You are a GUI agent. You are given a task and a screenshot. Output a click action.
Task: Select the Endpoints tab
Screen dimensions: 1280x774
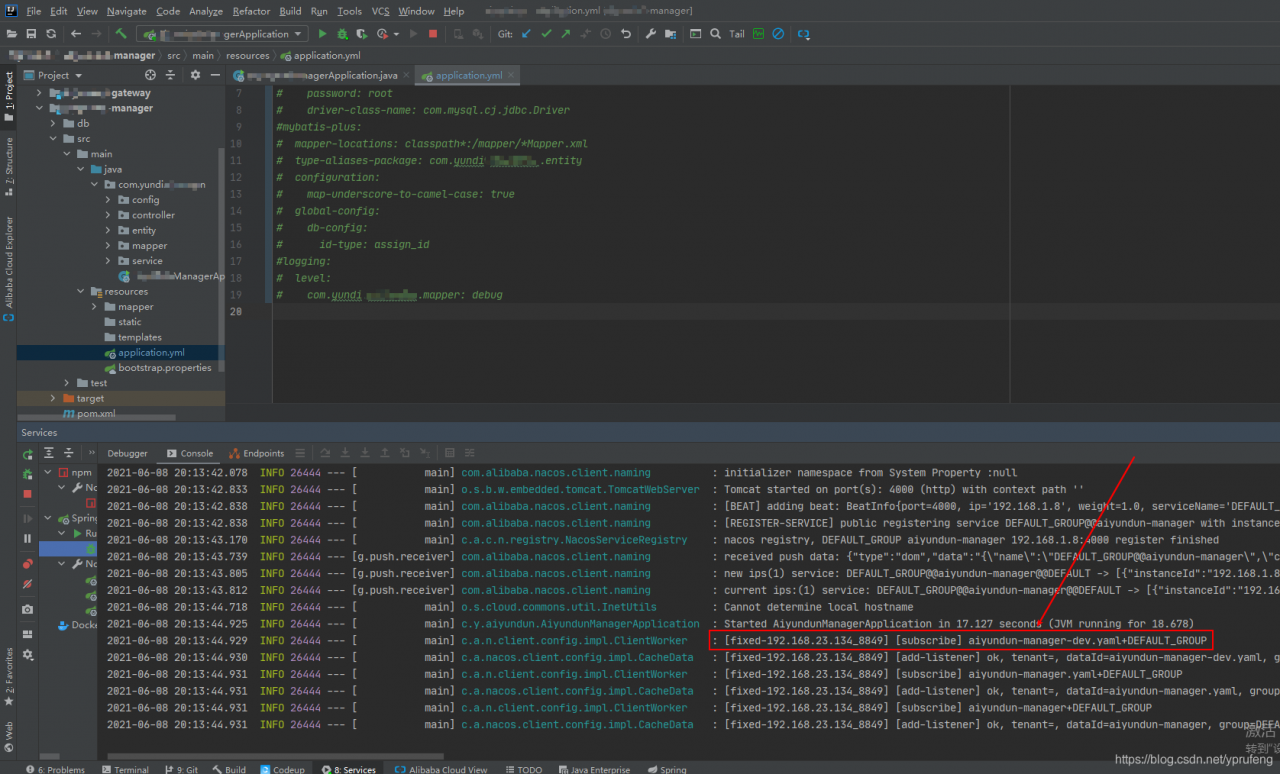click(x=257, y=453)
